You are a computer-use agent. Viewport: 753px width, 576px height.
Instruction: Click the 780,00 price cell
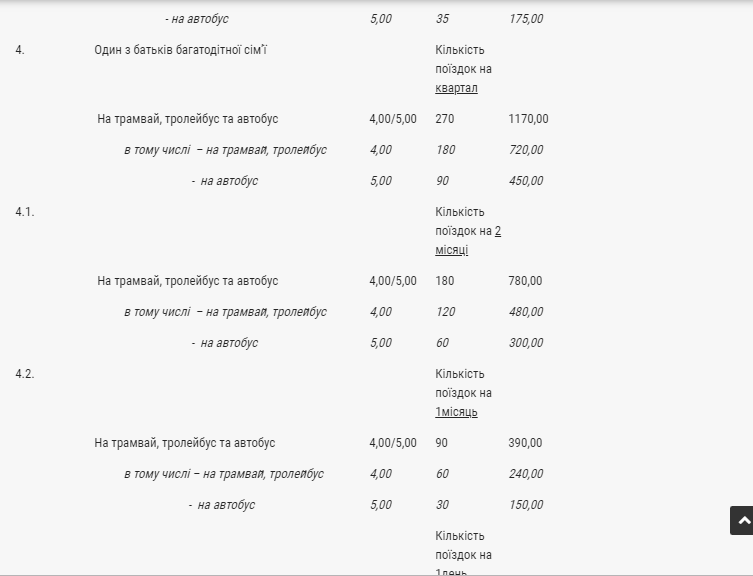coord(525,281)
